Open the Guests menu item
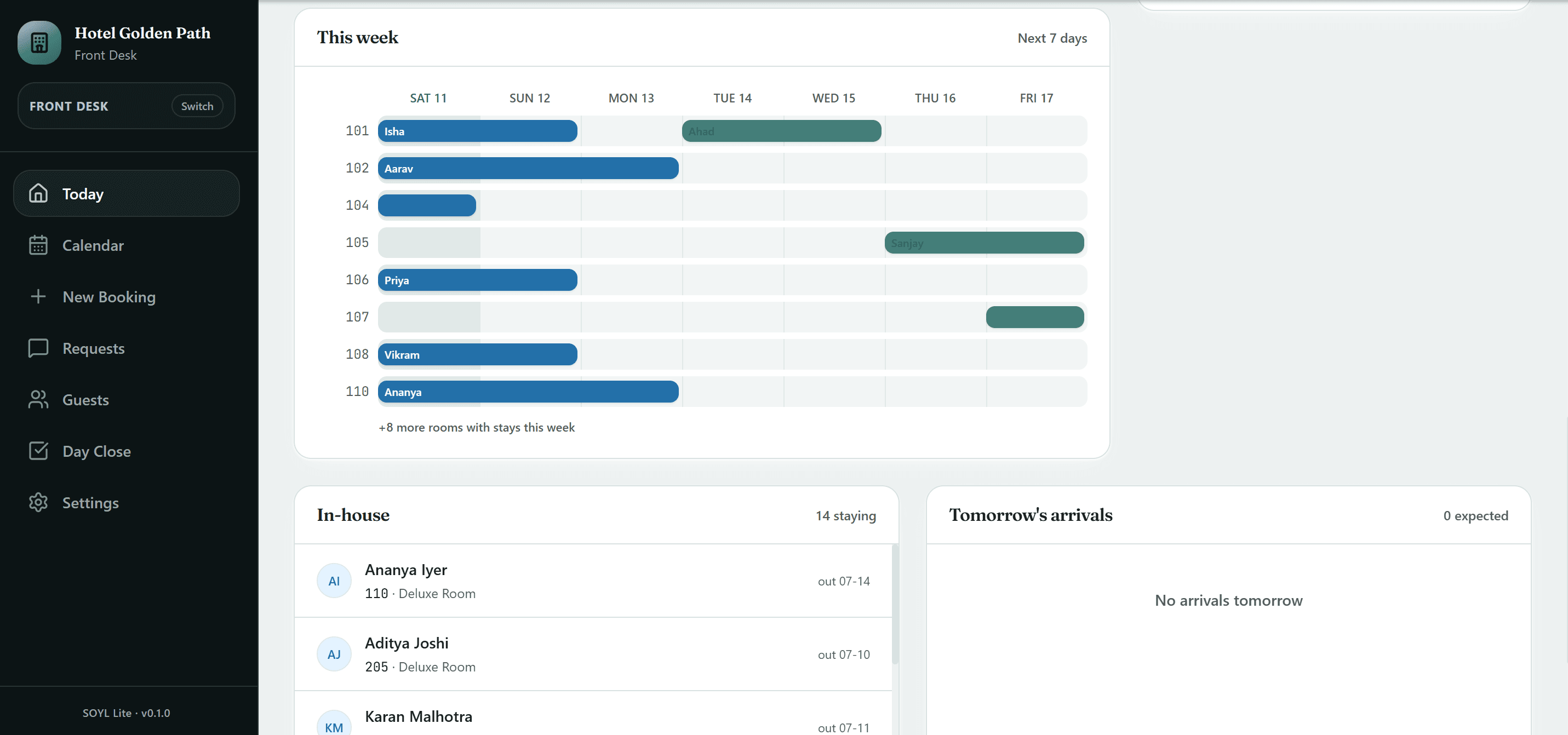 [x=127, y=399]
